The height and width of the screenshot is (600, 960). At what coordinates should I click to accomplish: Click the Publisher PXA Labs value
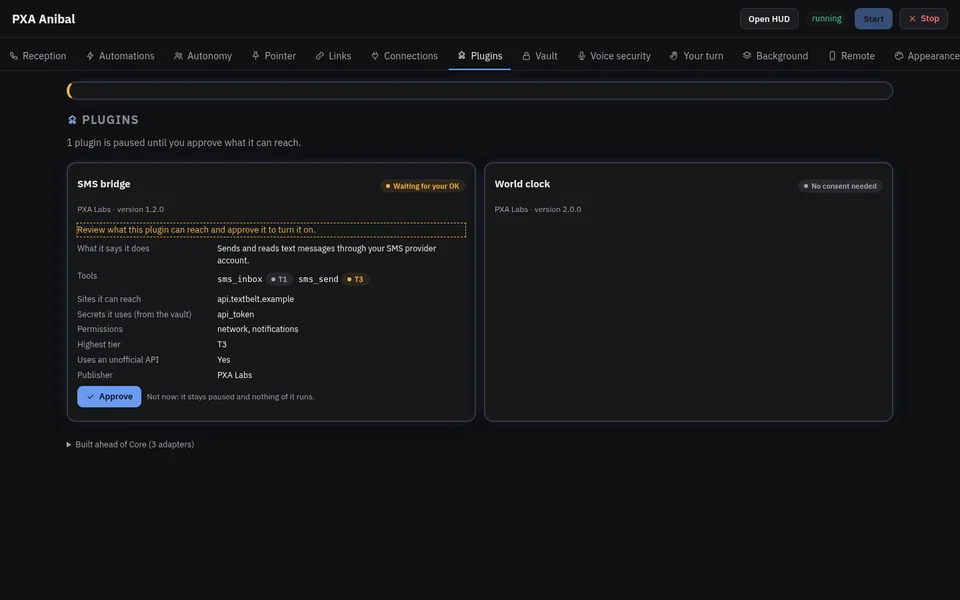(x=234, y=375)
